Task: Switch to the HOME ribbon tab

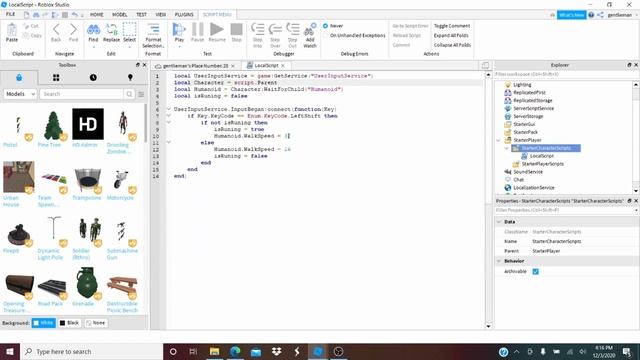Action: (97, 15)
